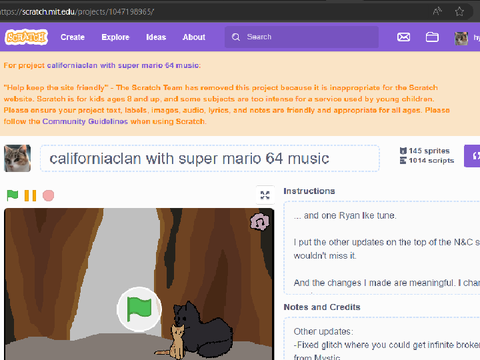
Task: Open the About page
Action: [194, 37]
